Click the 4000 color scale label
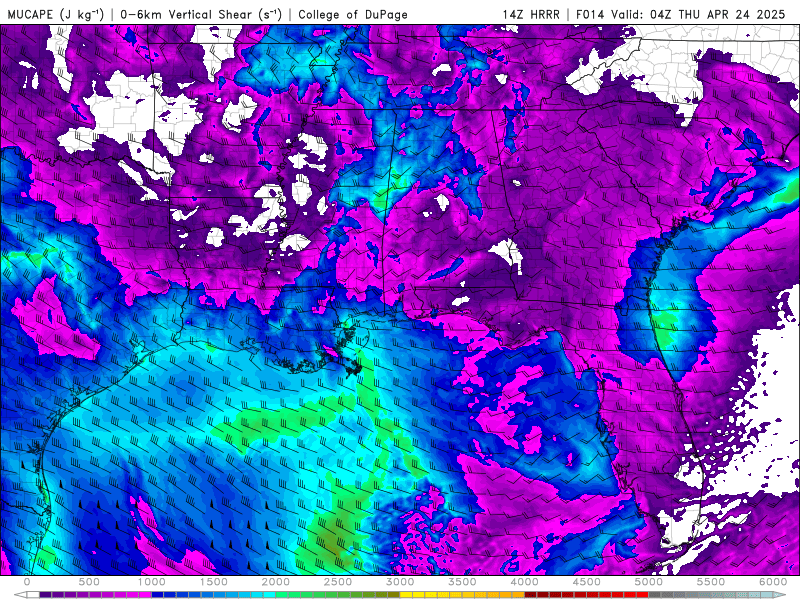This screenshot has width=800, height=600. [524, 582]
